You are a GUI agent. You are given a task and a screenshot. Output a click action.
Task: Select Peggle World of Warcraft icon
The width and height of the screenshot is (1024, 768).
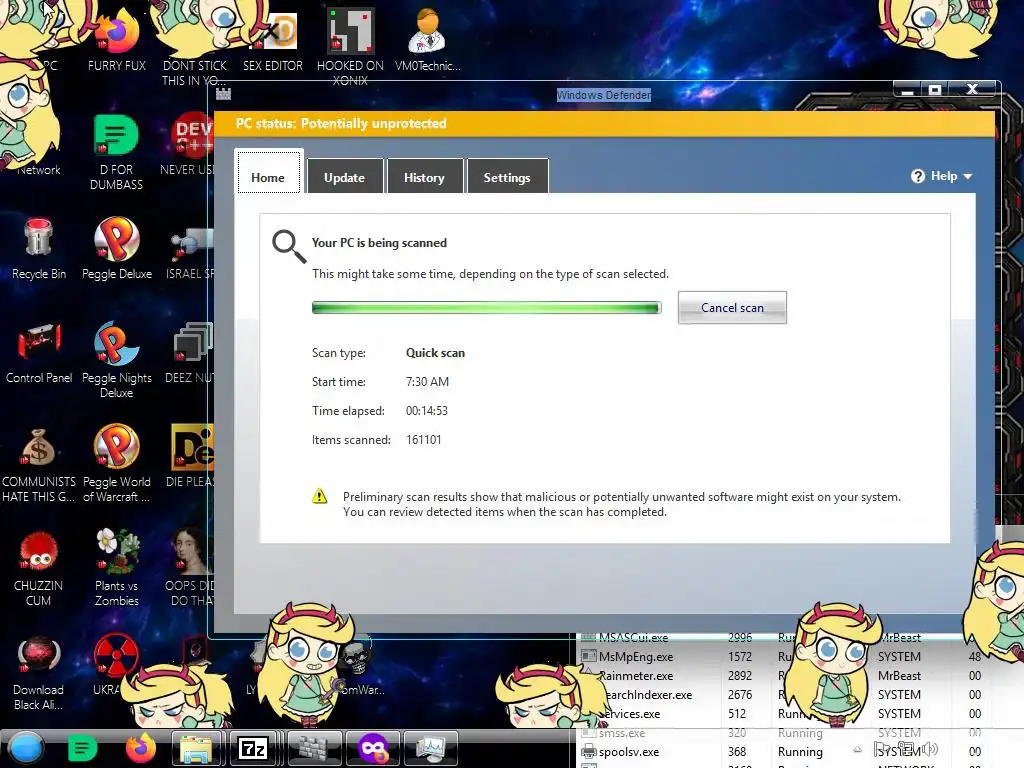(x=117, y=464)
